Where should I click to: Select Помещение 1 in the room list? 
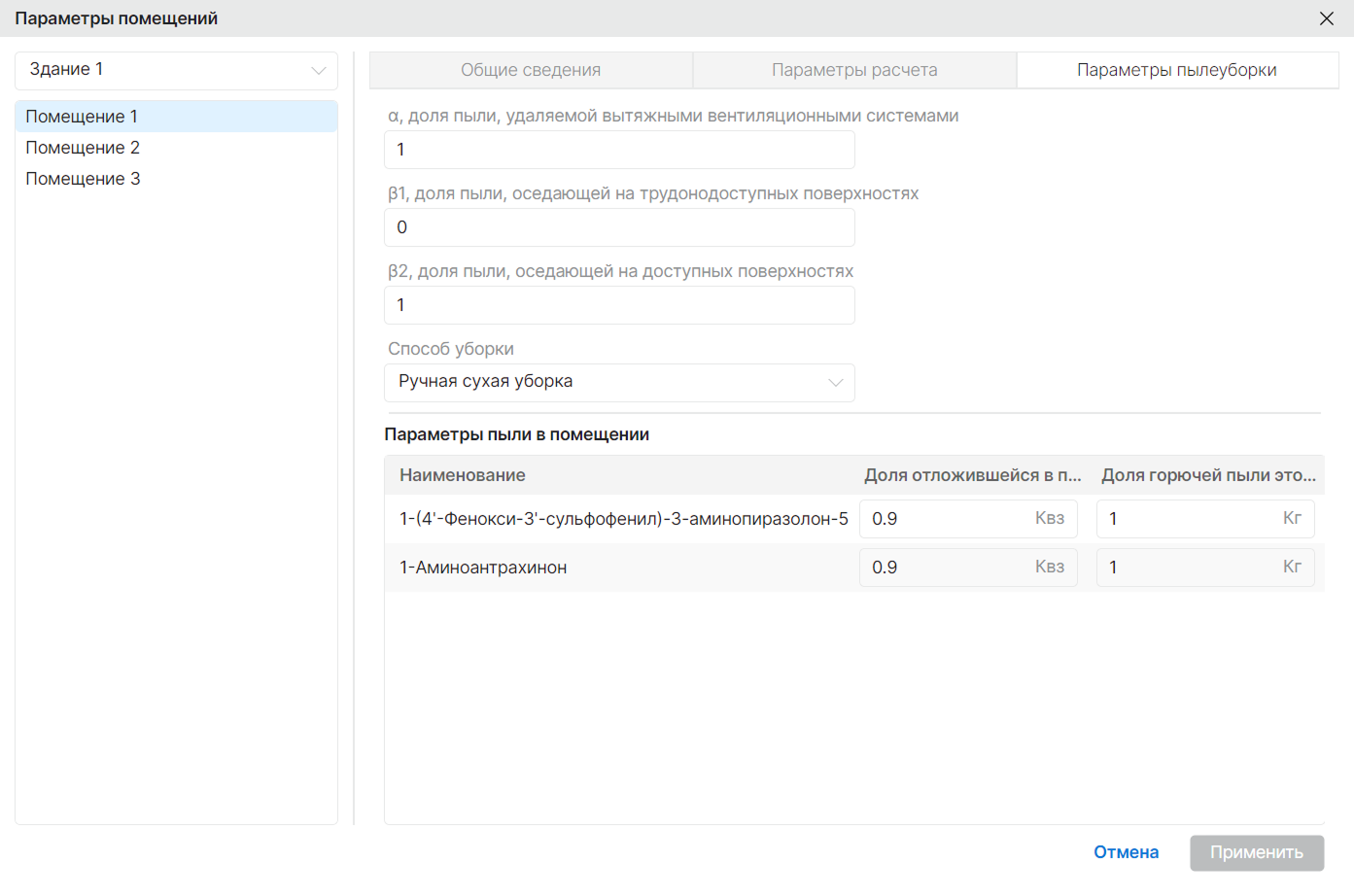pyautogui.click(x=176, y=117)
